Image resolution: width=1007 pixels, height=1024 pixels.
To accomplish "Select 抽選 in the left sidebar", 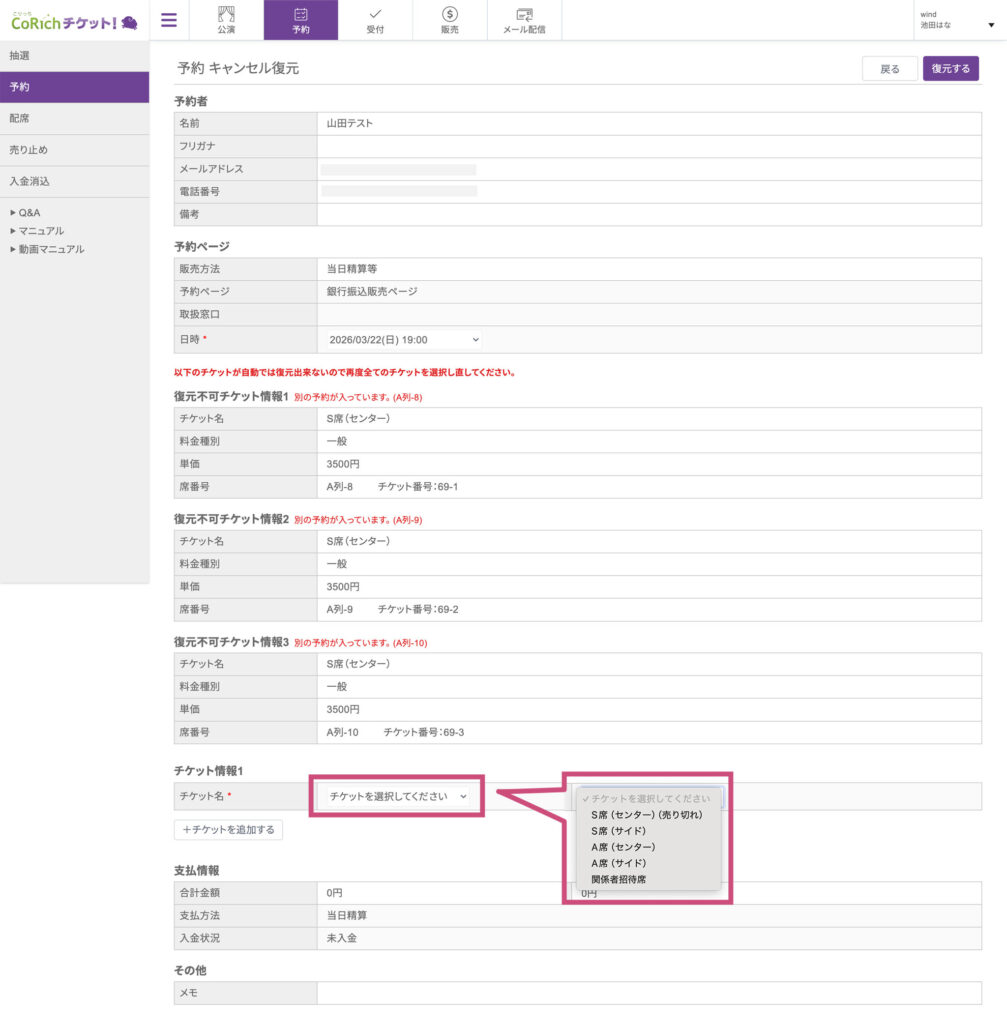I will [x=74, y=55].
